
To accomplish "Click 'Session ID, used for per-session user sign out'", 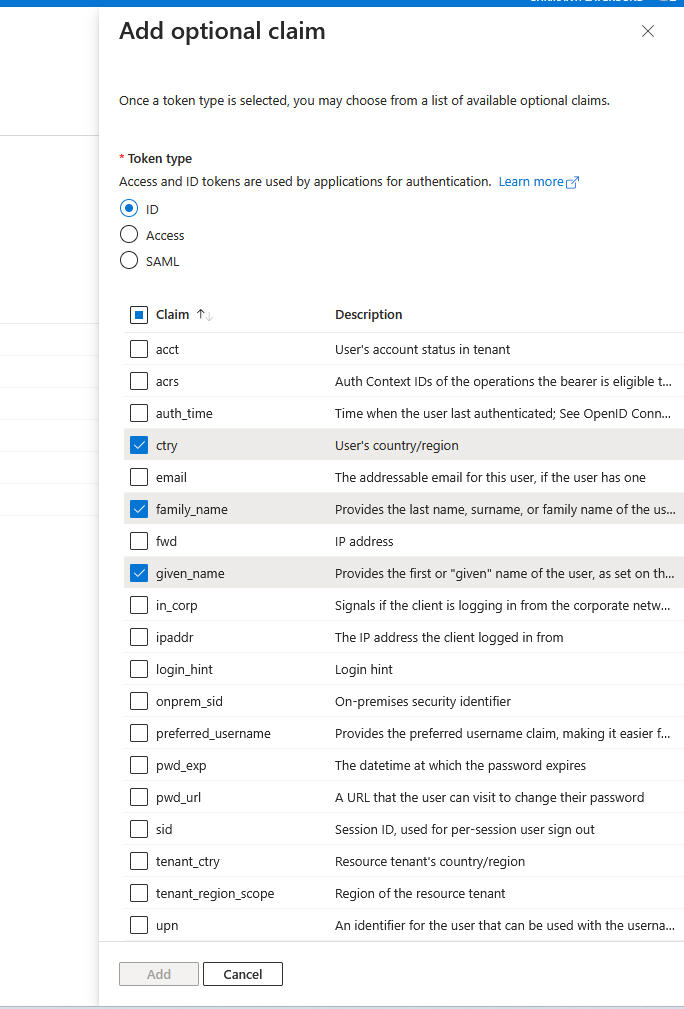I will point(465,829).
